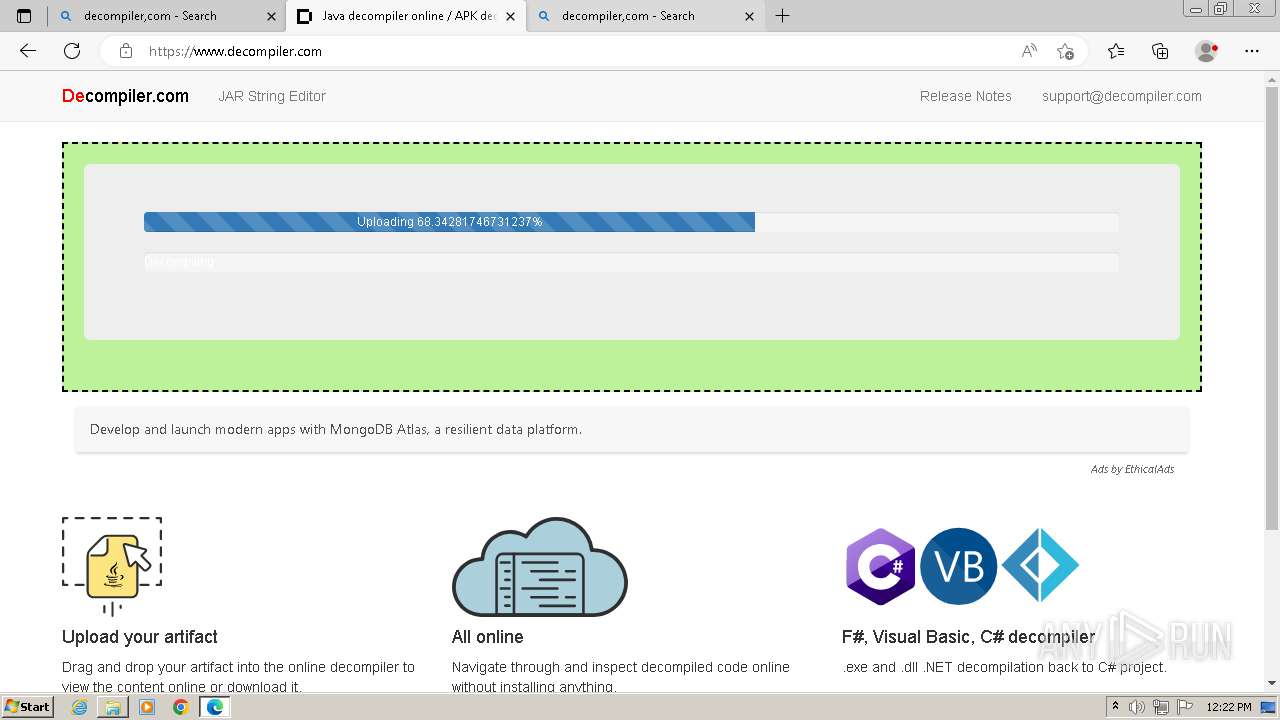Click the Uploading progress bar
The height and width of the screenshot is (720, 1280).
click(x=631, y=222)
